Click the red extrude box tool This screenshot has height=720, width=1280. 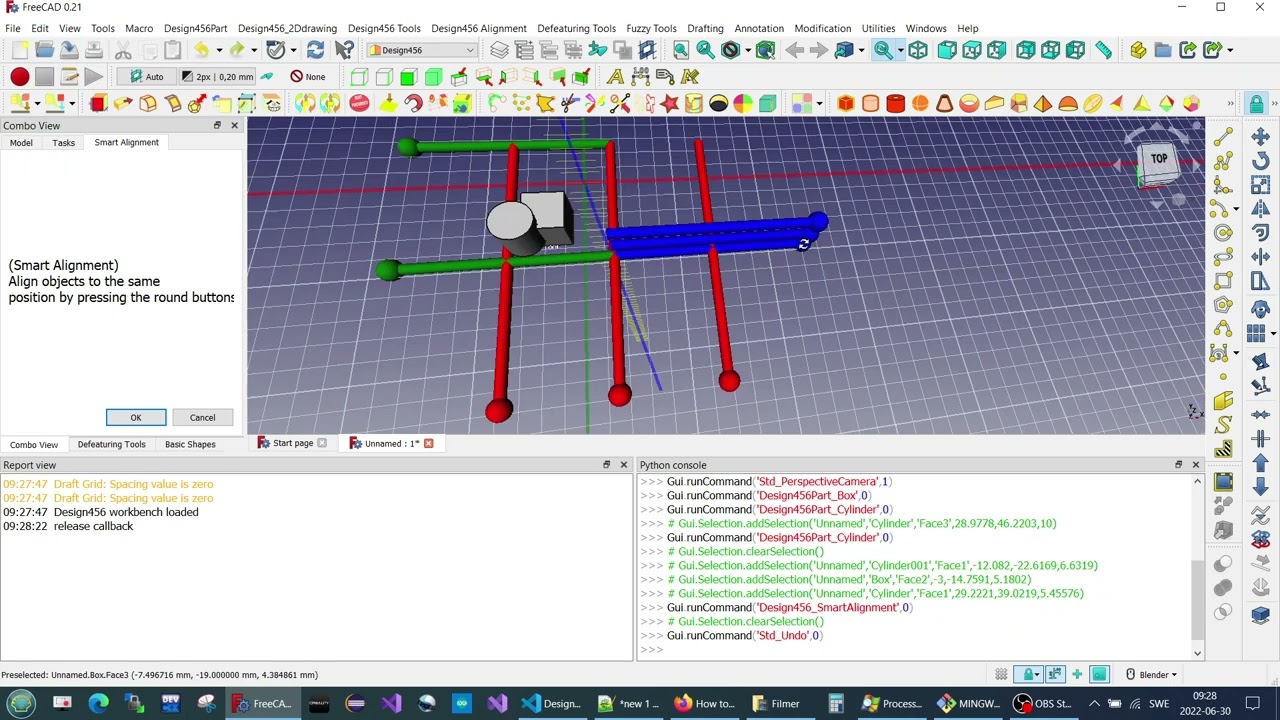(98, 103)
